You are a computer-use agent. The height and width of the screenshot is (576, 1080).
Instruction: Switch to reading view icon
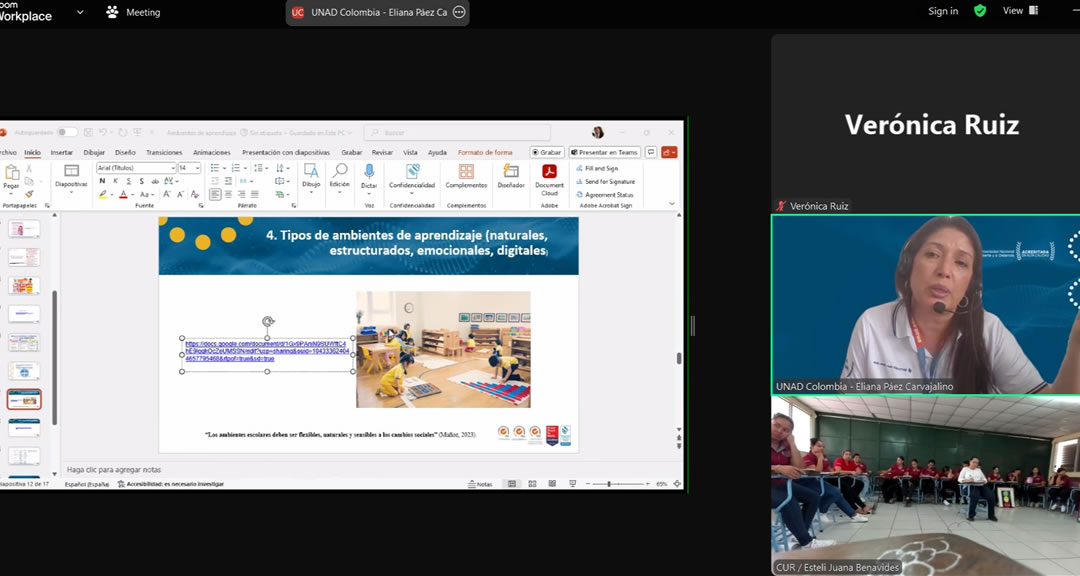[x=552, y=484]
